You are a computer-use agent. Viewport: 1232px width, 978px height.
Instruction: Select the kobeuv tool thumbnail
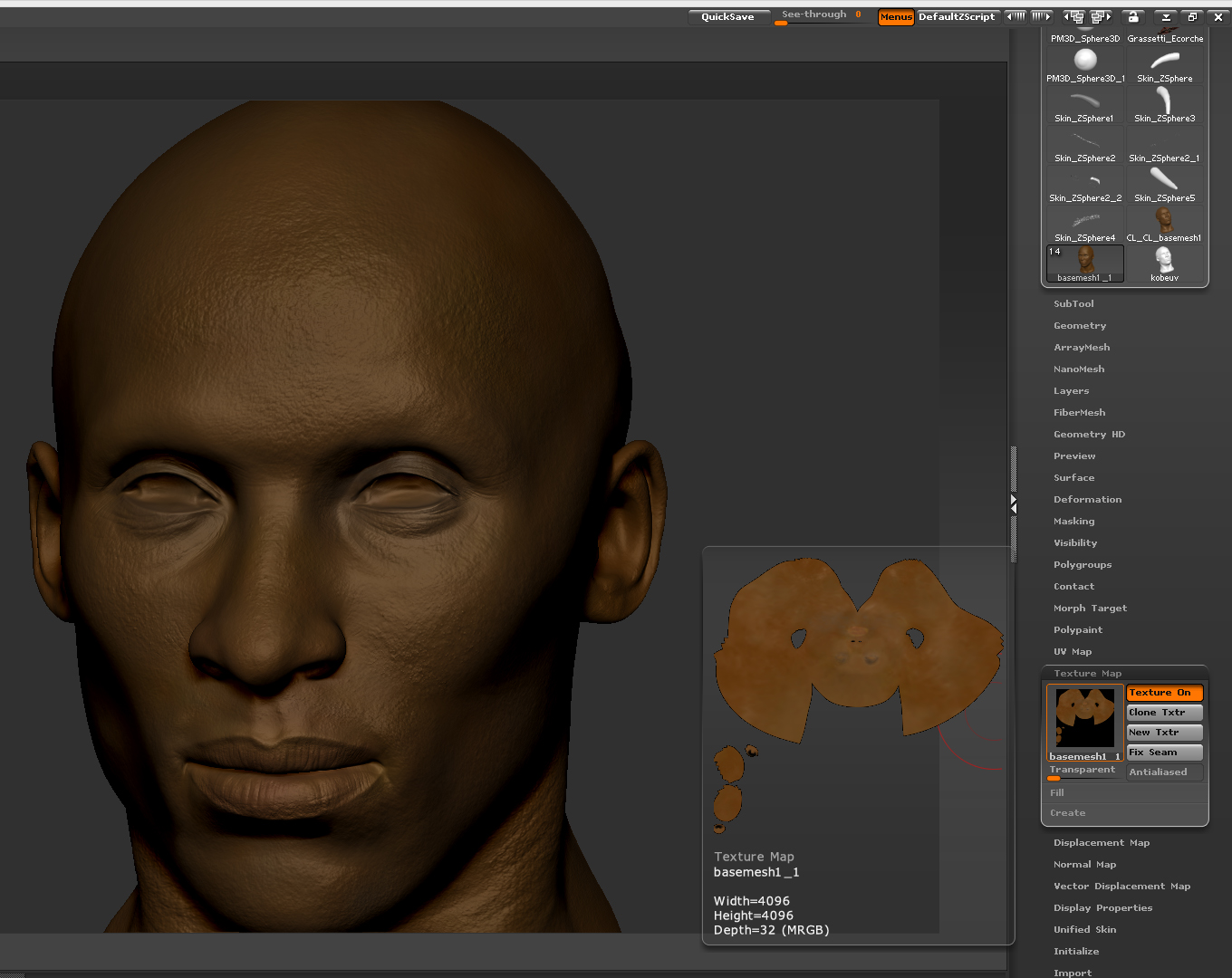click(1164, 264)
